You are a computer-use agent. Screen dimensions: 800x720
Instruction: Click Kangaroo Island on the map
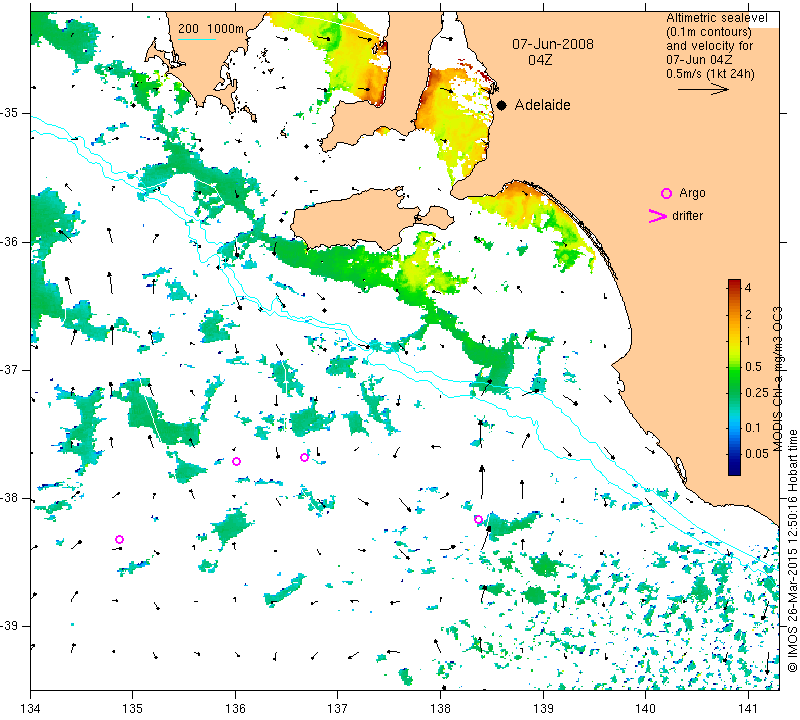(x=357, y=219)
